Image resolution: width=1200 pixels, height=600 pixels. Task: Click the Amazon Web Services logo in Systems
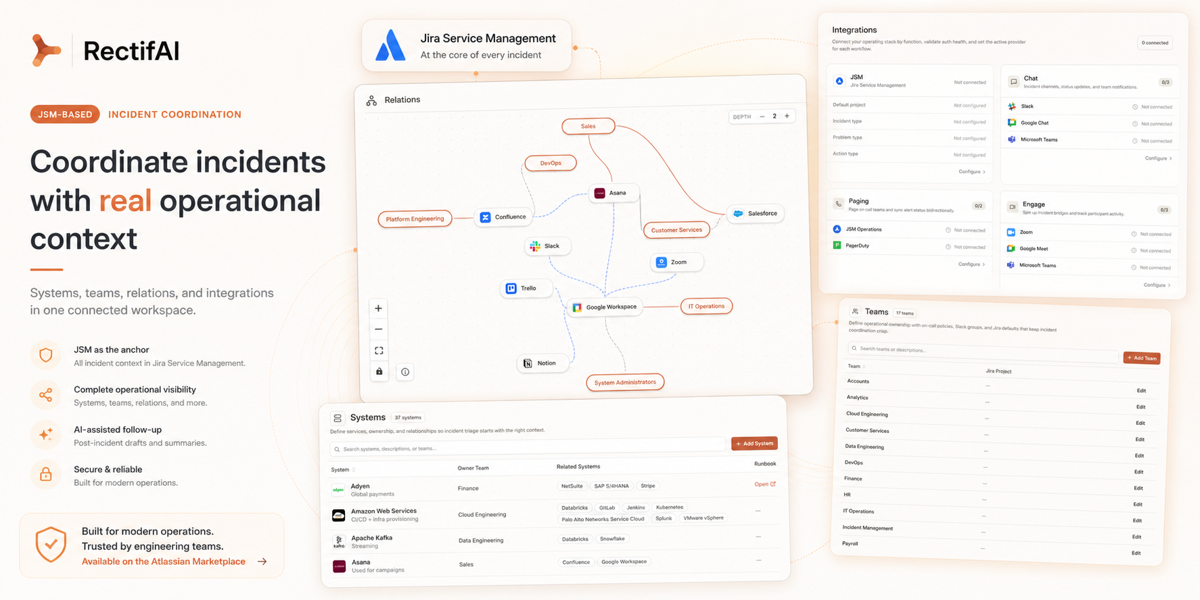[x=338, y=515]
